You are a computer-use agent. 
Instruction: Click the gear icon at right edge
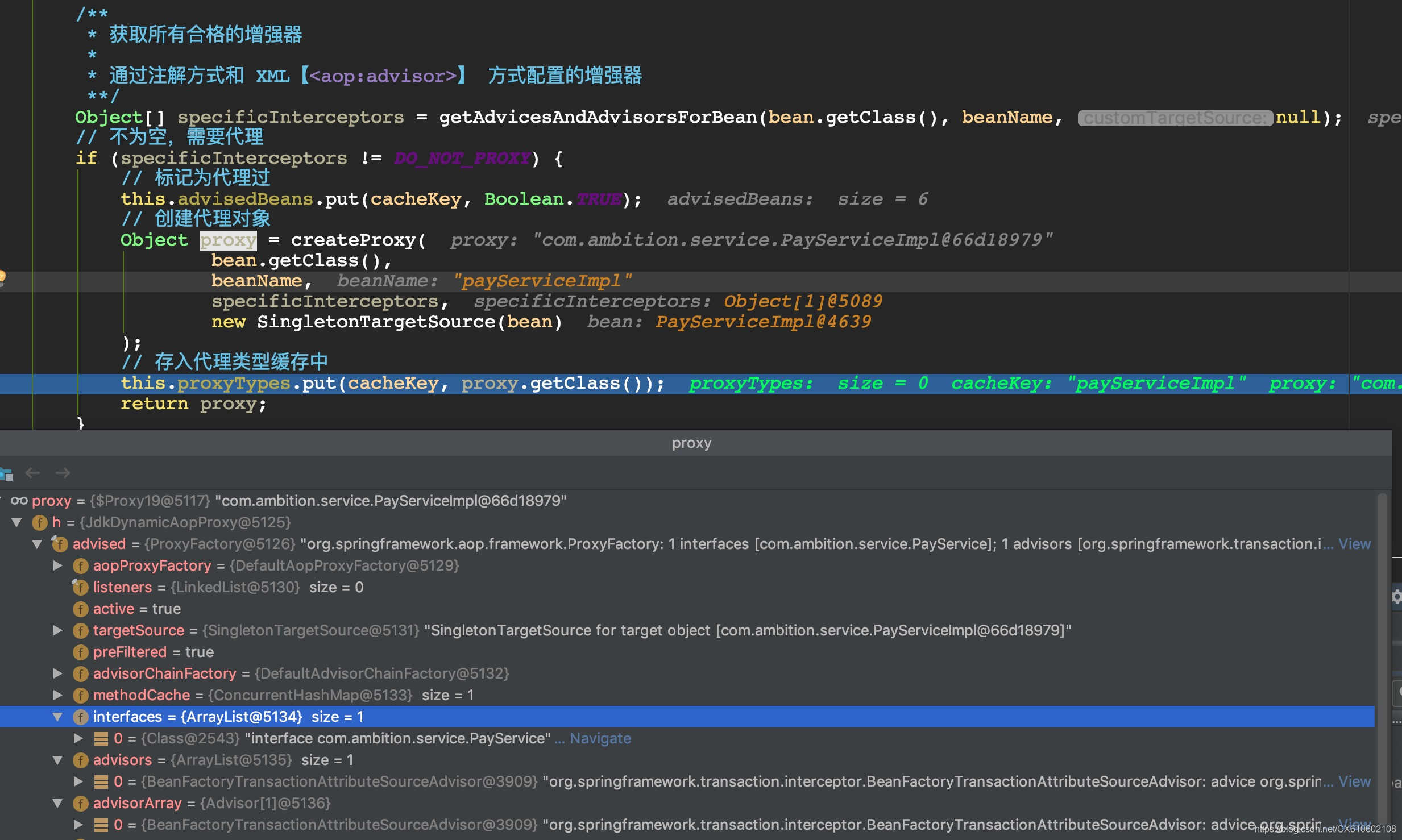(x=1396, y=597)
